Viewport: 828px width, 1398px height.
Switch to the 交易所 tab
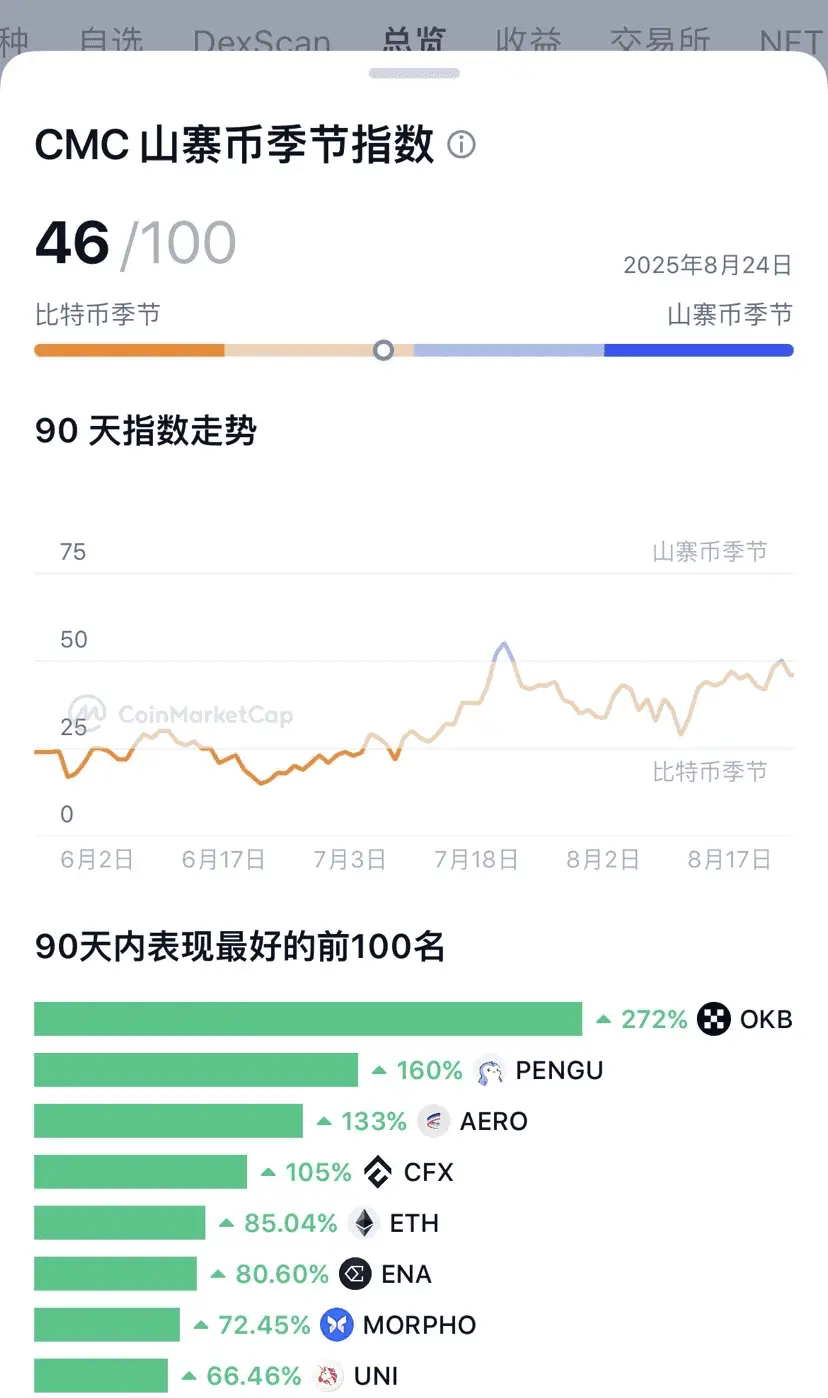pyautogui.click(x=660, y=42)
